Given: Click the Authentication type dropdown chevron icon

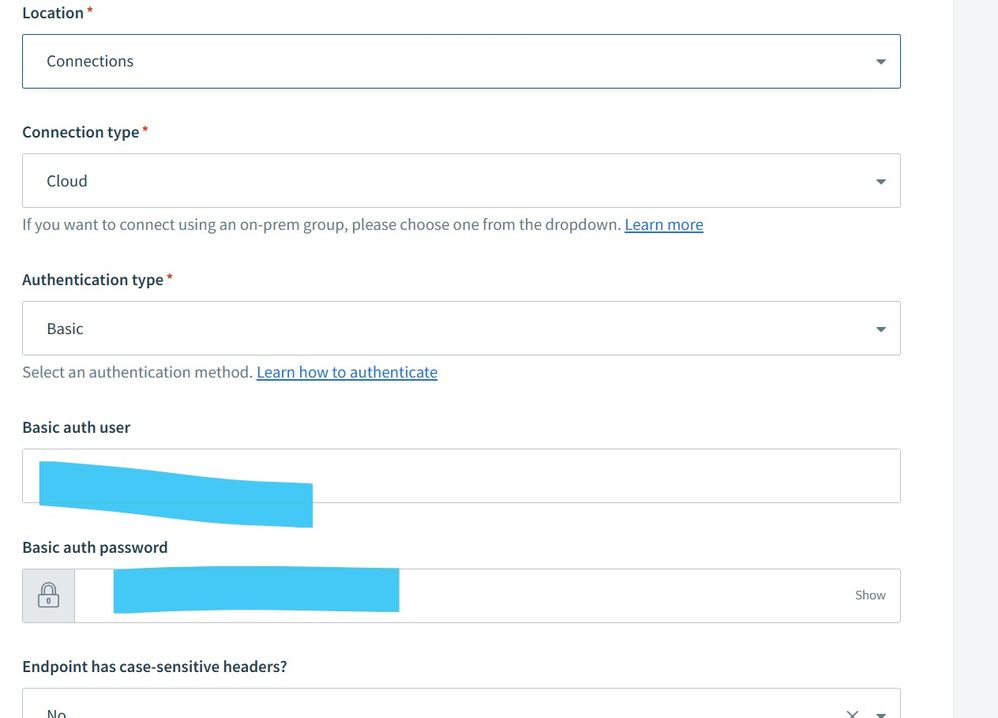Looking at the screenshot, I should click(x=880, y=327).
